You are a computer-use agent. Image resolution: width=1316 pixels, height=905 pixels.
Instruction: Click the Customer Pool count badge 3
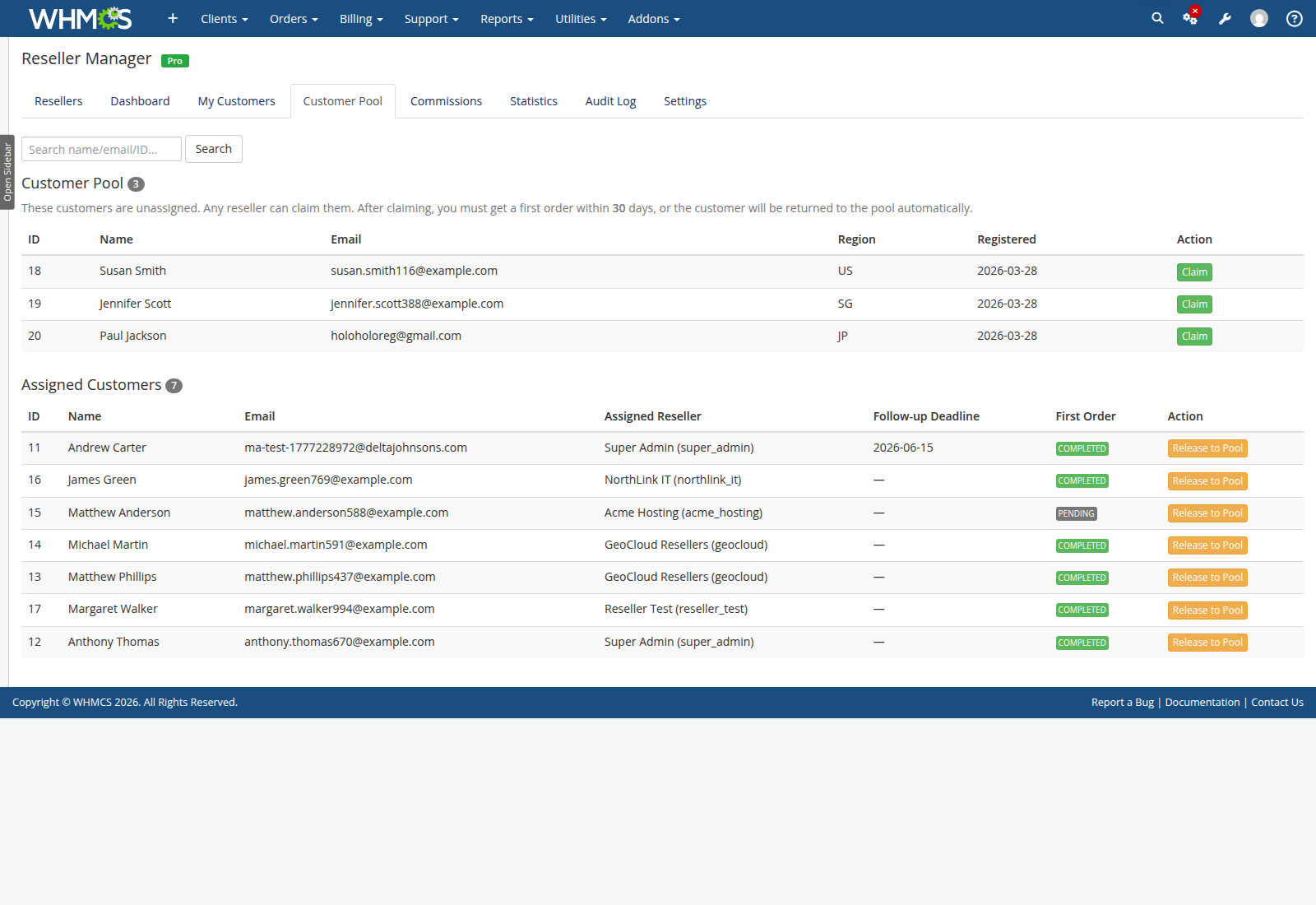pos(136,184)
